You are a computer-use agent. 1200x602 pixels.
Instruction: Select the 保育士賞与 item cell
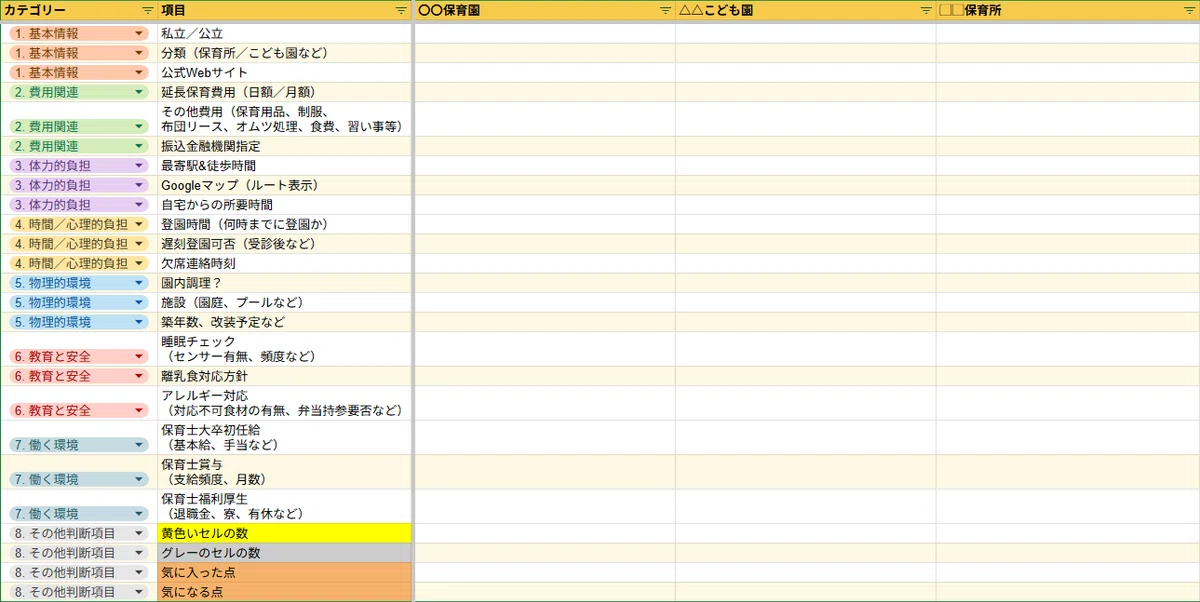coord(284,472)
